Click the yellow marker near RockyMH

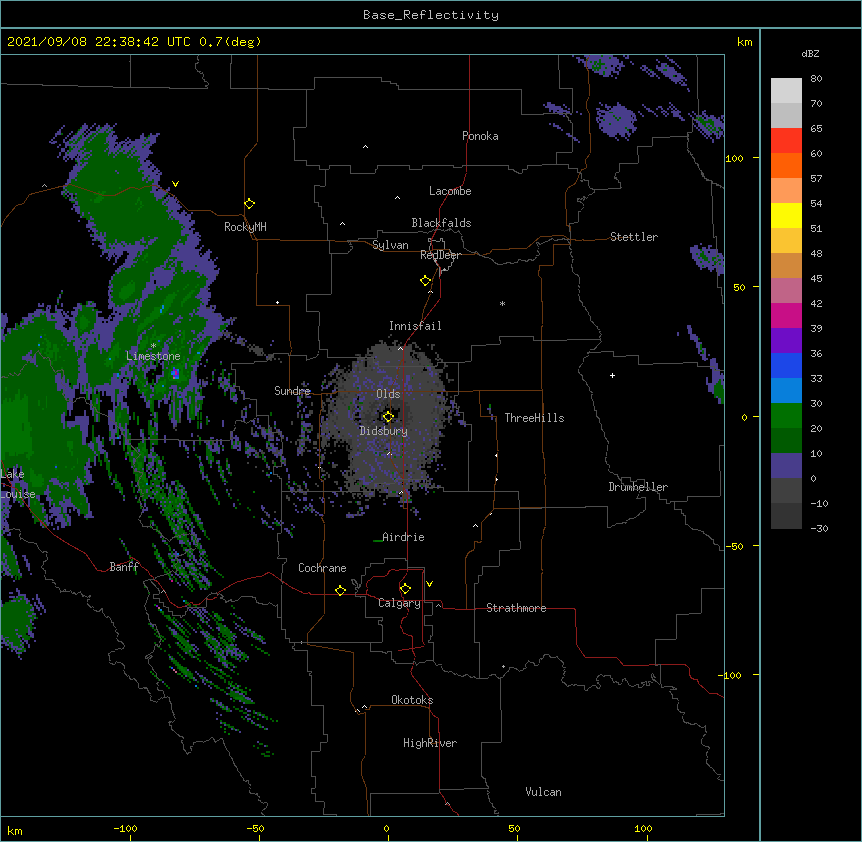pyautogui.click(x=249, y=204)
